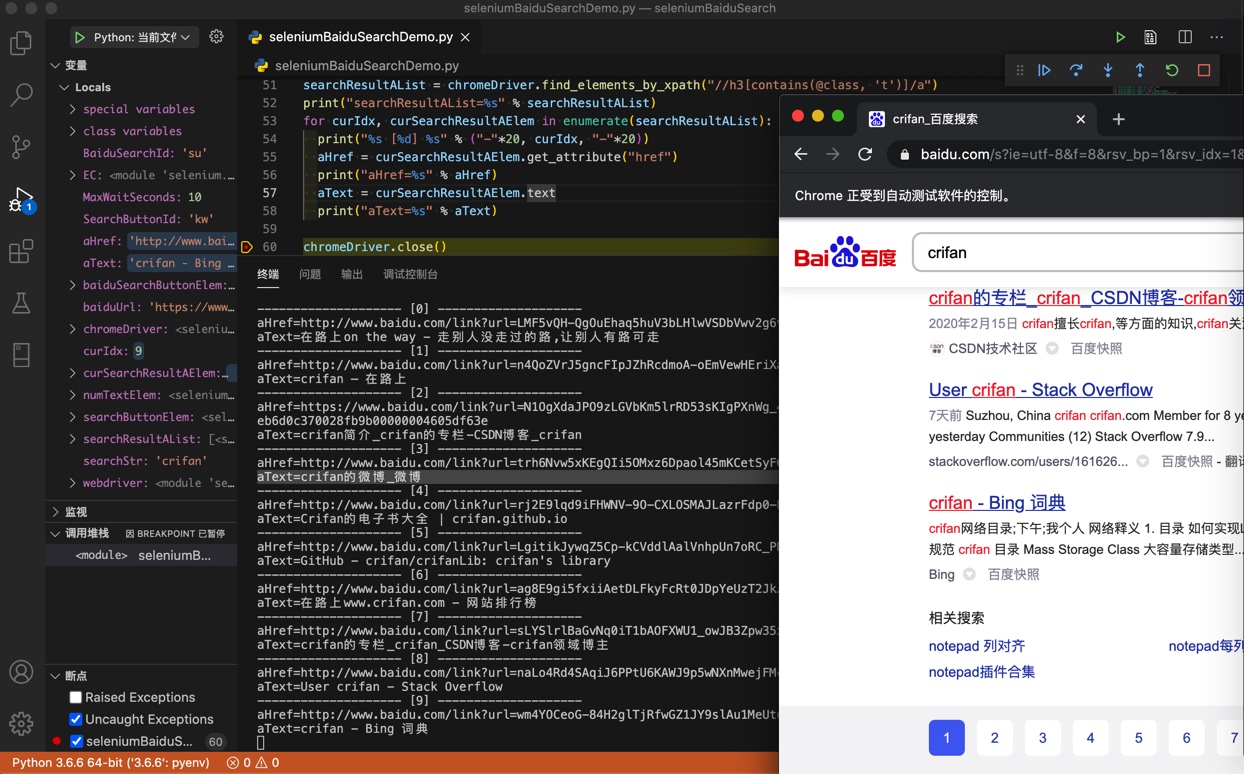Open the Accounts icon in activity bar
This screenshot has width=1244, height=774.
tap(21, 672)
